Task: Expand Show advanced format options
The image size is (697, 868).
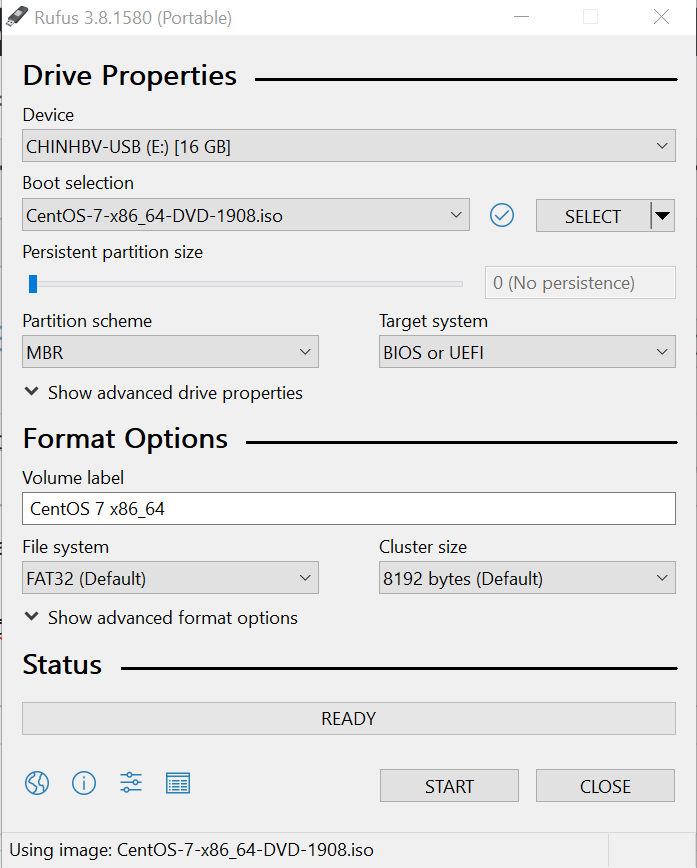Action: [x=161, y=618]
